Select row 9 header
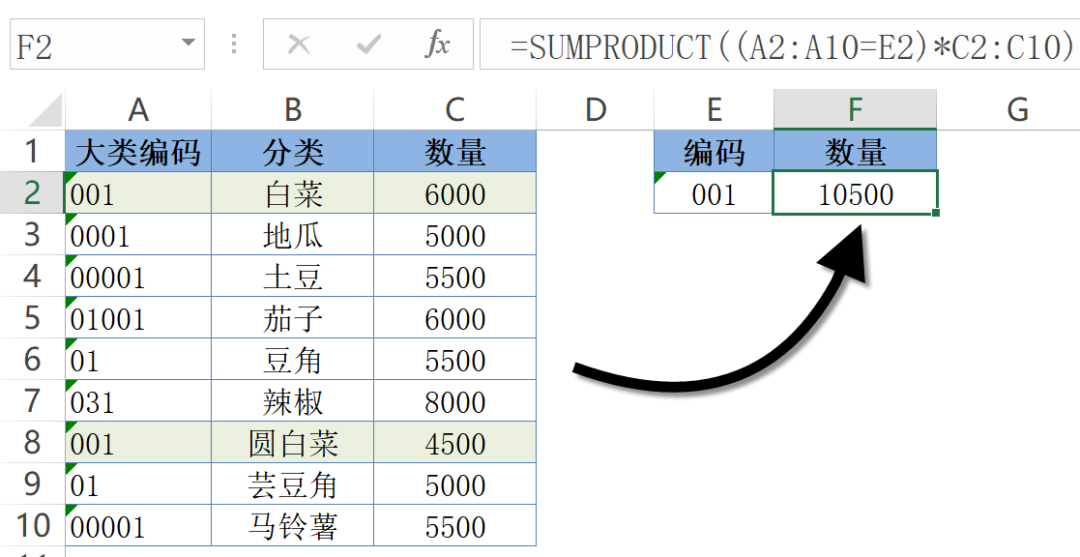This screenshot has height=557, width=1080. [x=32, y=484]
